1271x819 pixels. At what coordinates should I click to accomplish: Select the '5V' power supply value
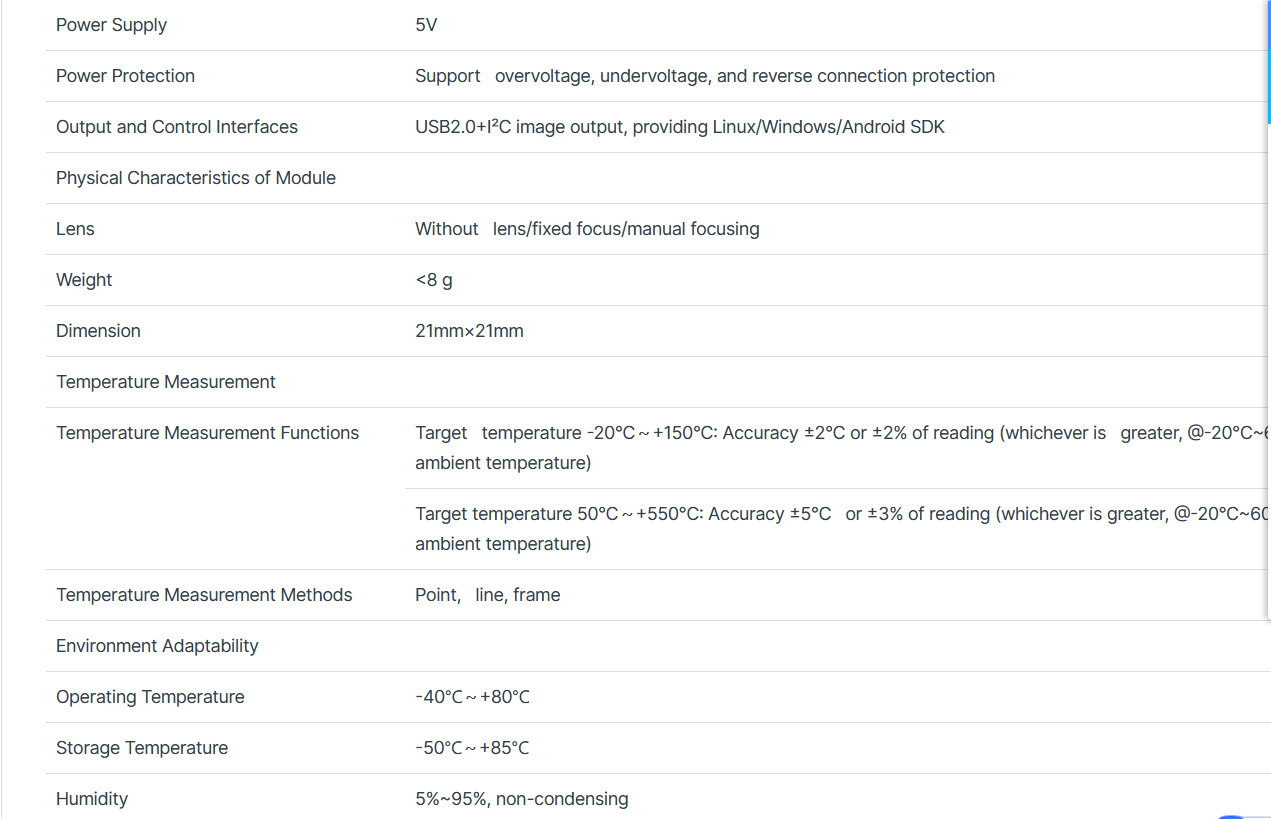point(426,25)
